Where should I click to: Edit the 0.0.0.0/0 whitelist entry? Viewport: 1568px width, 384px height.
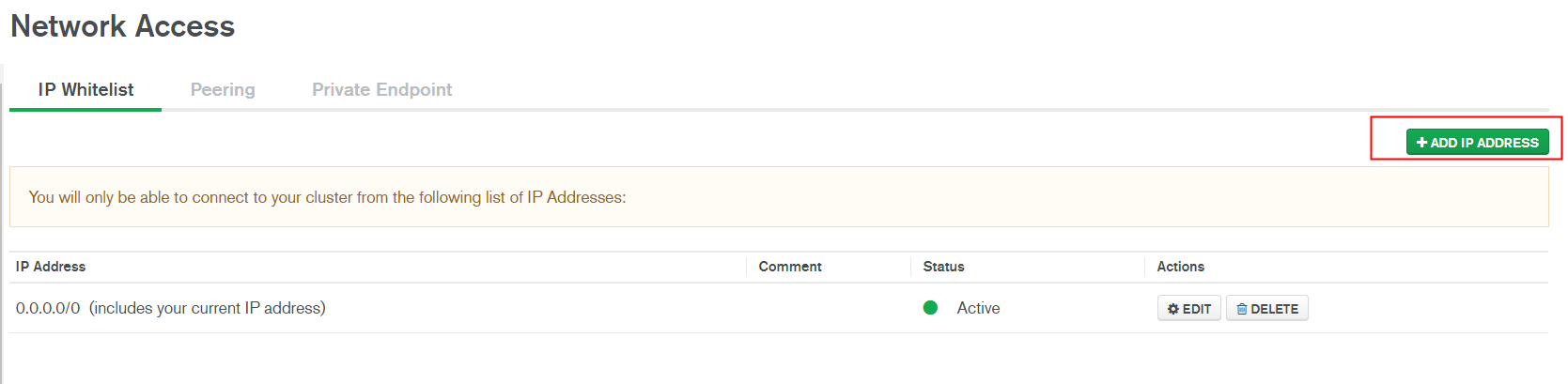(1189, 309)
